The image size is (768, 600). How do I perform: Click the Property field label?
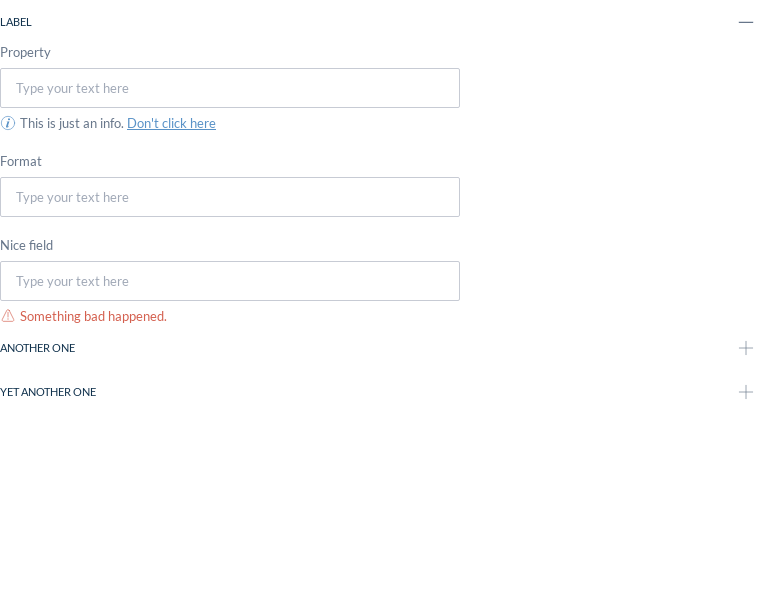pyautogui.click(x=25, y=52)
